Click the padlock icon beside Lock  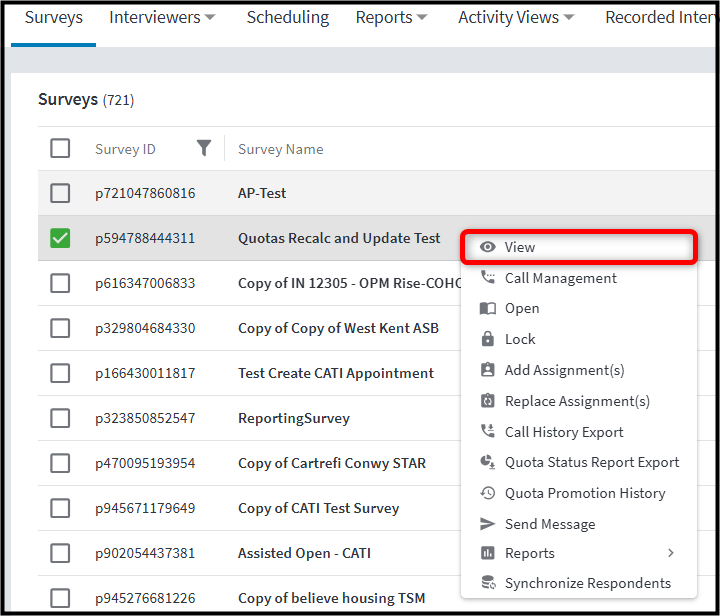pyautogui.click(x=487, y=339)
